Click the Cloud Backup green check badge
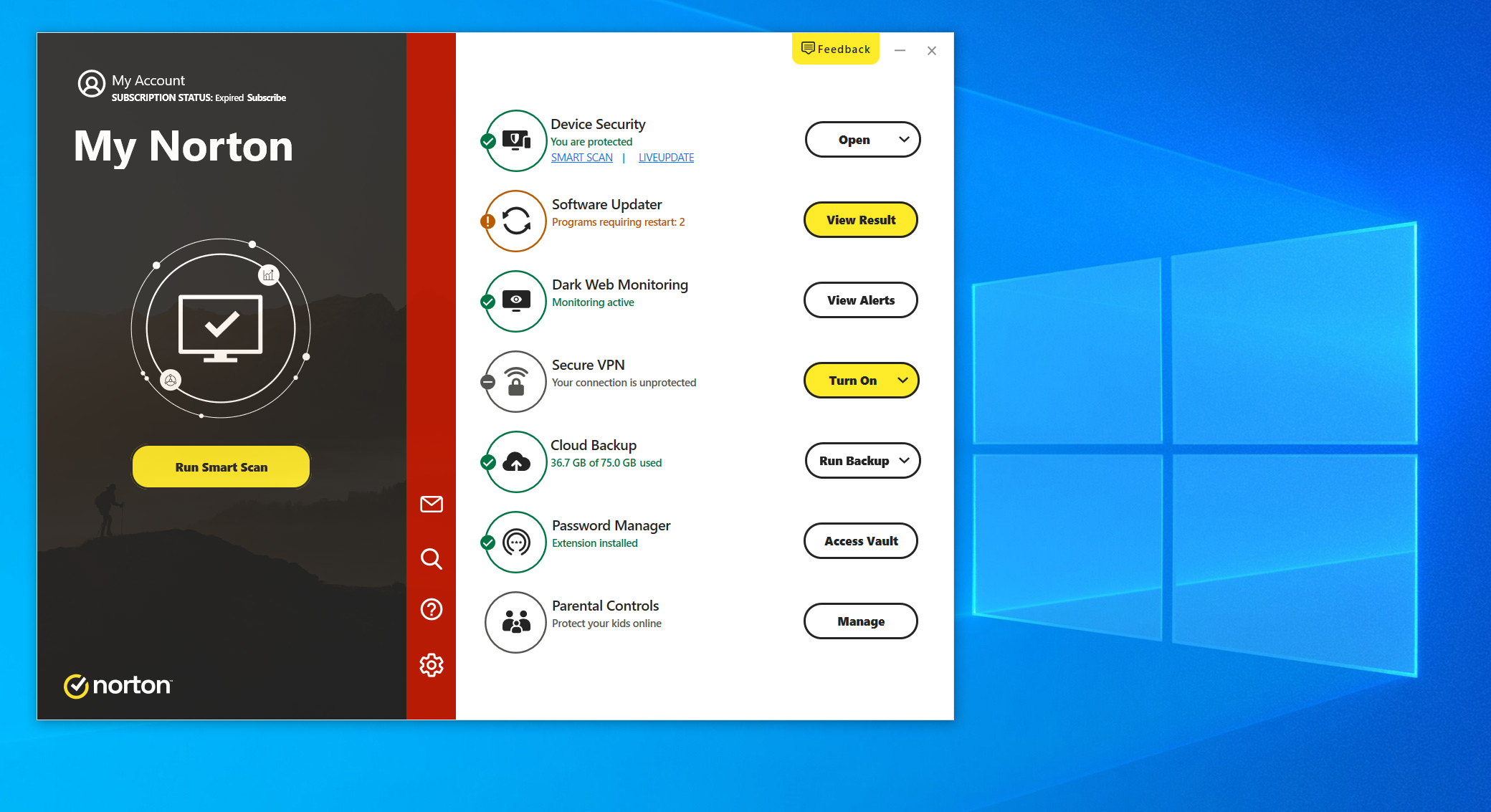The image size is (1491, 812). [488, 462]
